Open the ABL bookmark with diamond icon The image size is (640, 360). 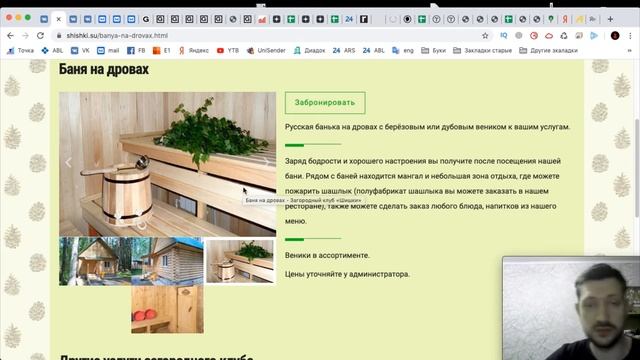[x=52, y=51]
